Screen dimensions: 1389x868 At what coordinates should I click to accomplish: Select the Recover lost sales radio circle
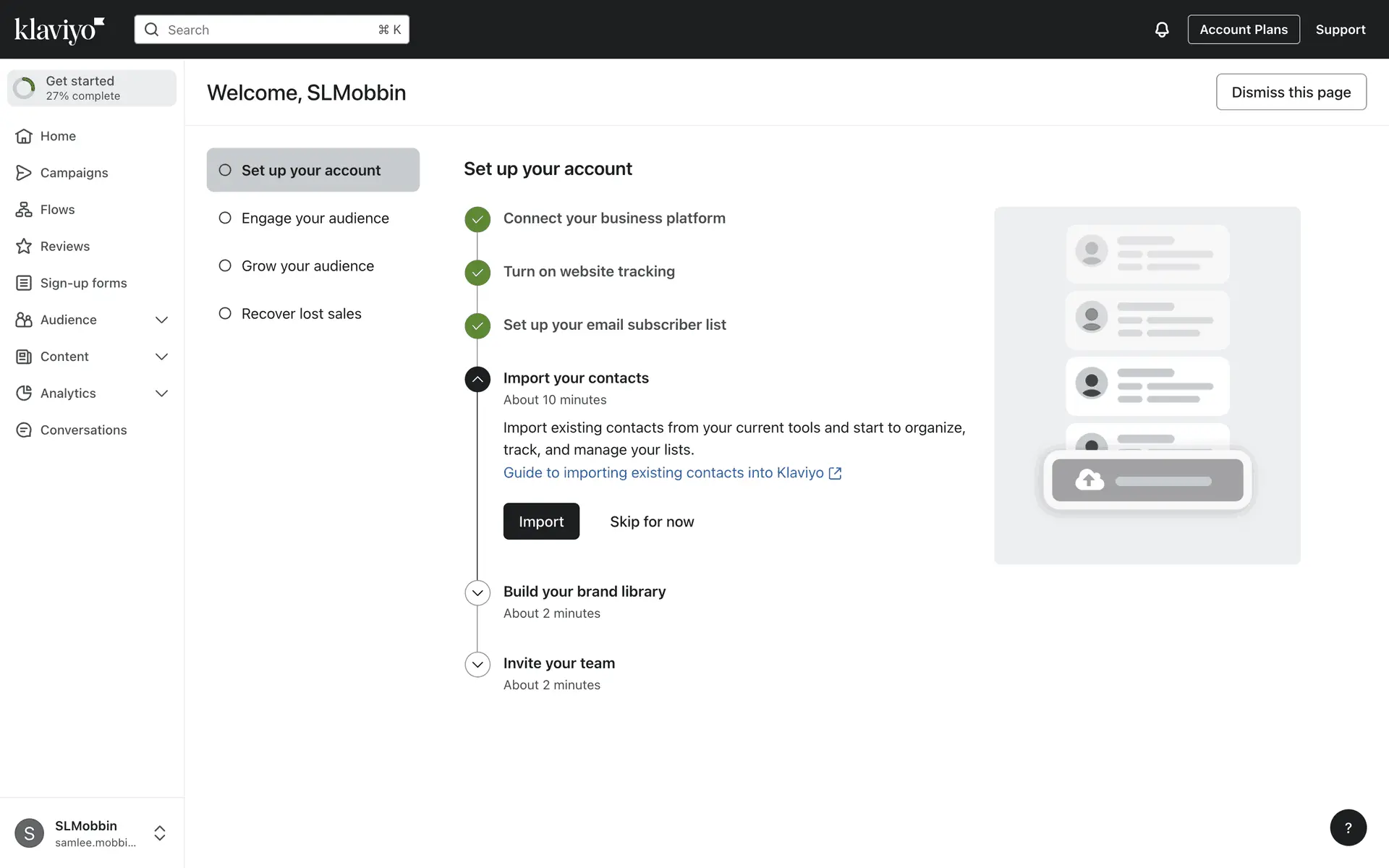[225, 313]
